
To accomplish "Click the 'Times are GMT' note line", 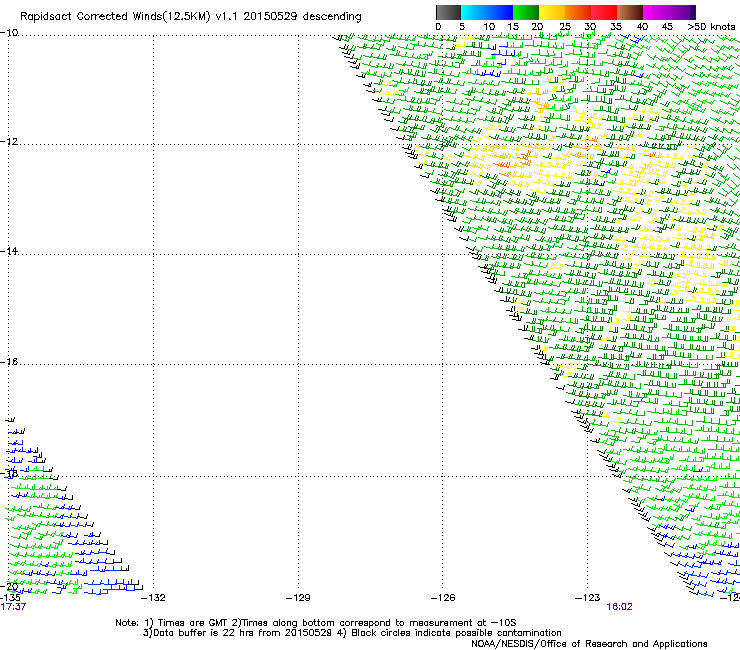I will 315,623.
